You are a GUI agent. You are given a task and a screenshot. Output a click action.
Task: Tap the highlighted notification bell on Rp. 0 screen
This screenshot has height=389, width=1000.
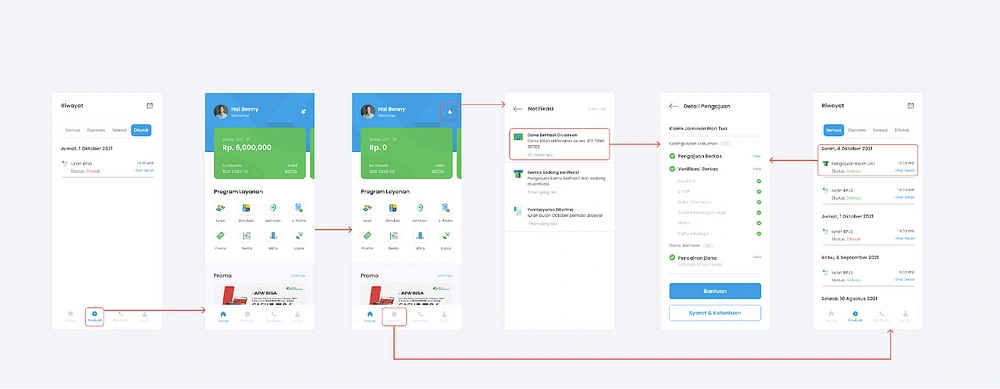tap(450, 111)
